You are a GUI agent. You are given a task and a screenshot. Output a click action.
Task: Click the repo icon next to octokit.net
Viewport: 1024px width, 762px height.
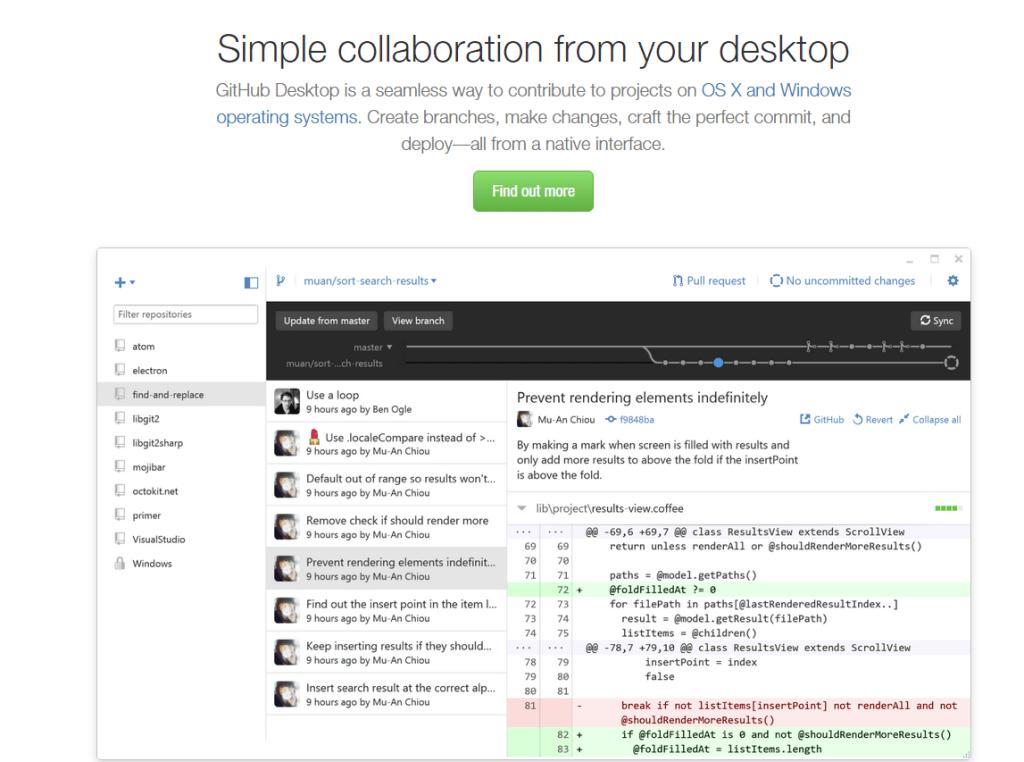120,490
